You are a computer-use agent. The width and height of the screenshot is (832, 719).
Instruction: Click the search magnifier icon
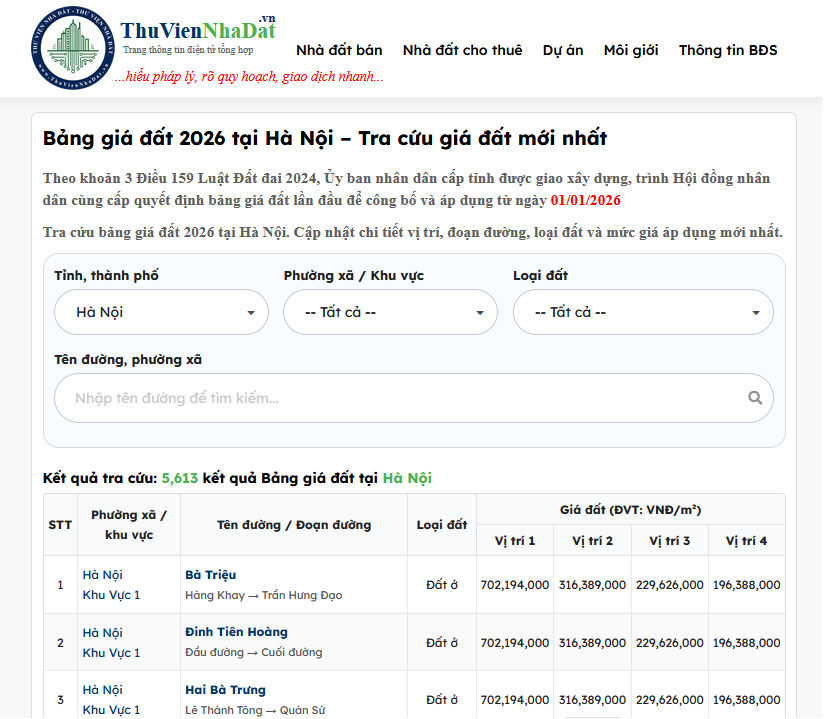755,398
